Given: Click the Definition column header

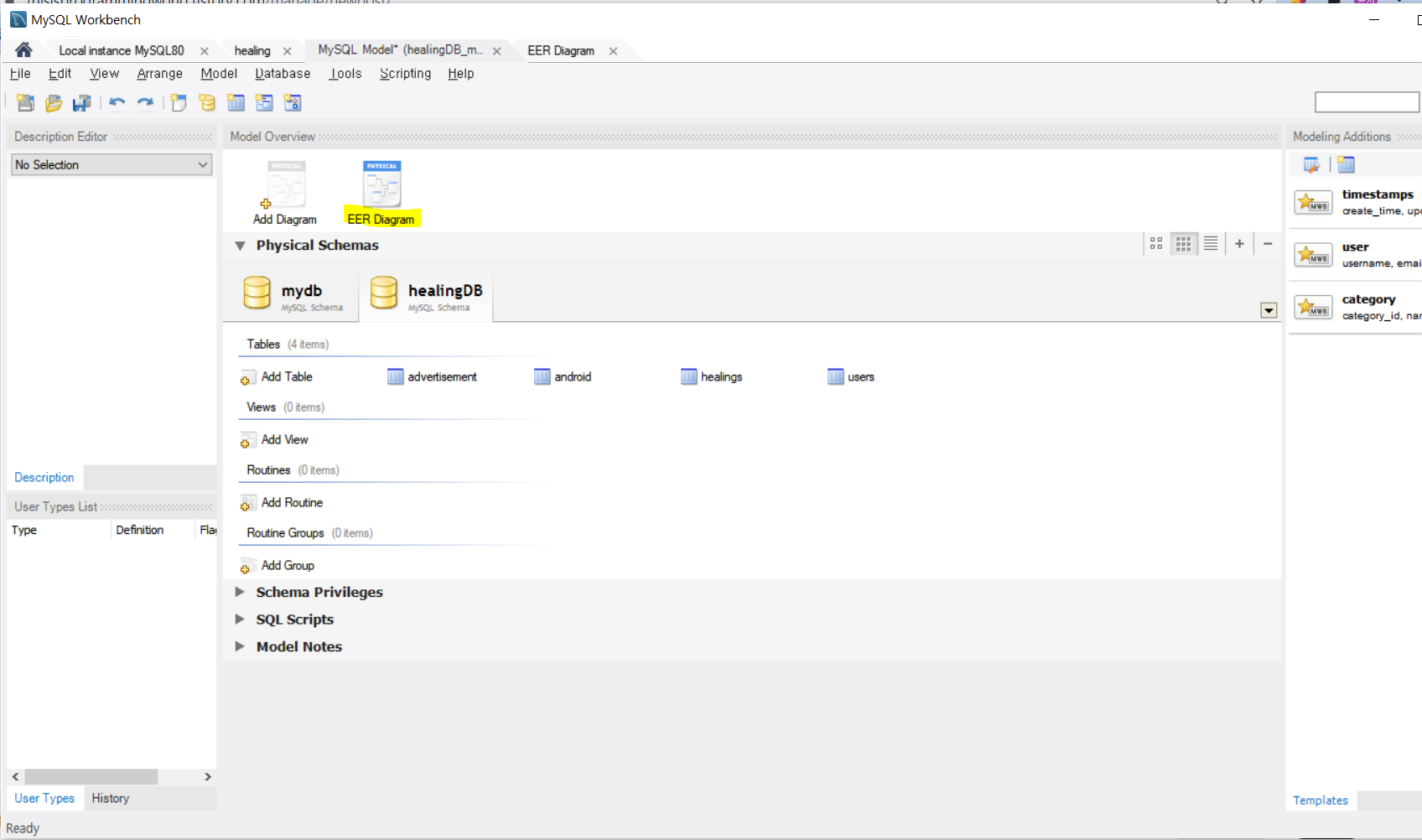Looking at the screenshot, I should (x=153, y=530).
